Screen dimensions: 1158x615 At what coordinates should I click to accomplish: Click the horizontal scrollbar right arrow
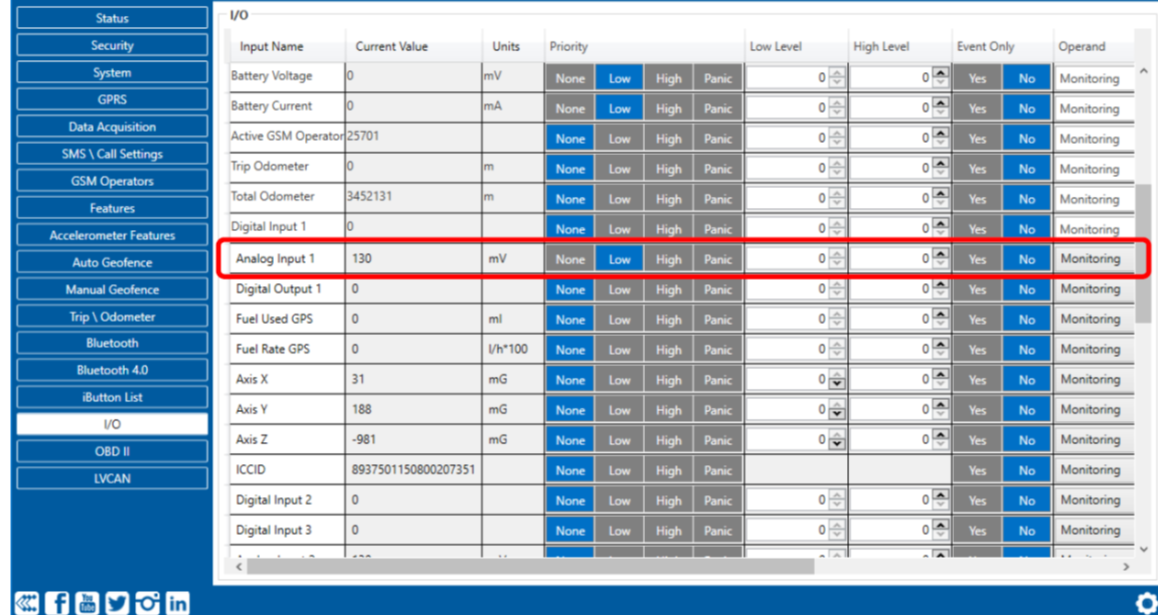pyautogui.click(x=1126, y=567)
